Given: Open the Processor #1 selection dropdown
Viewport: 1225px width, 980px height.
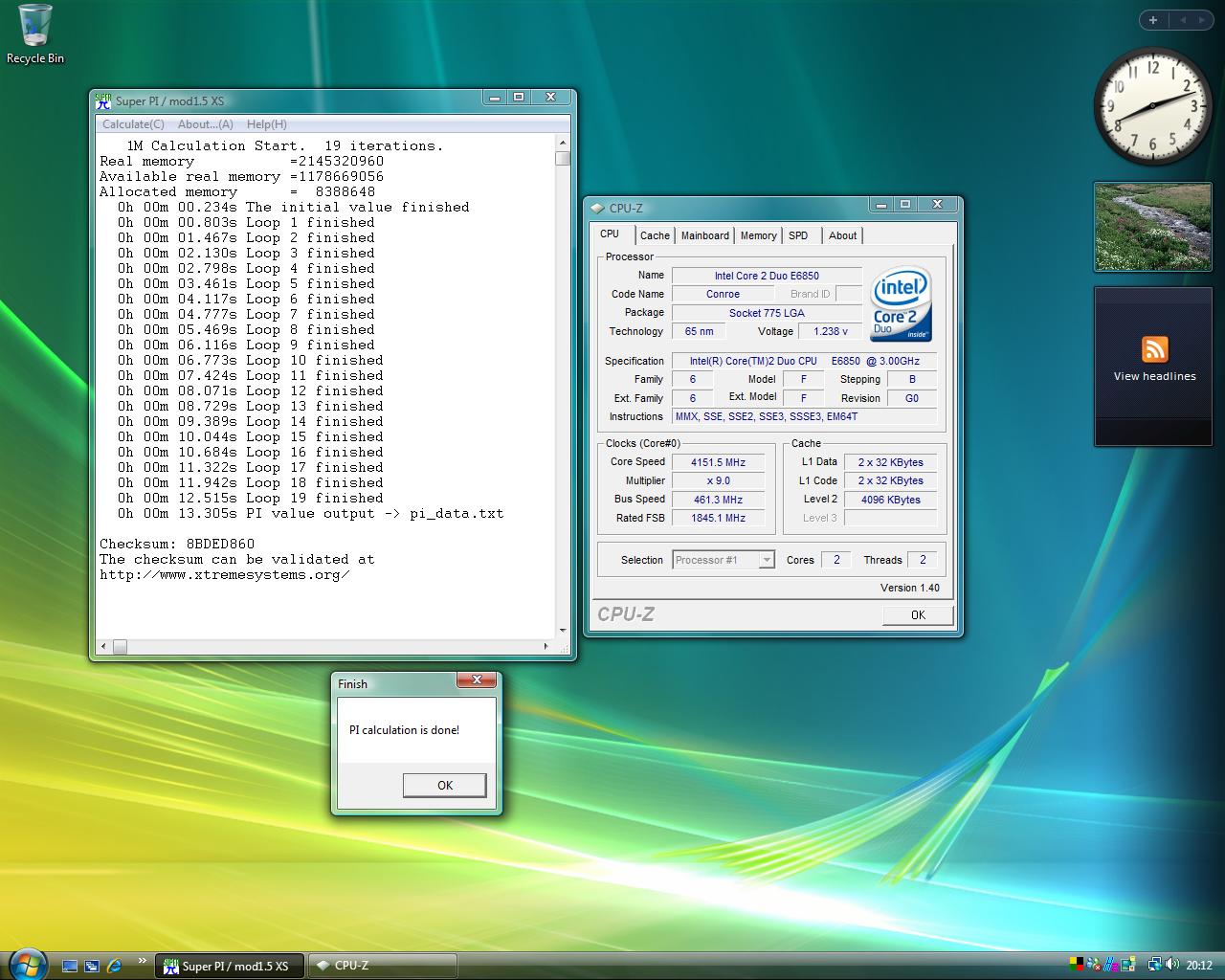Looking at the screenshot, I should pos(724,560).
